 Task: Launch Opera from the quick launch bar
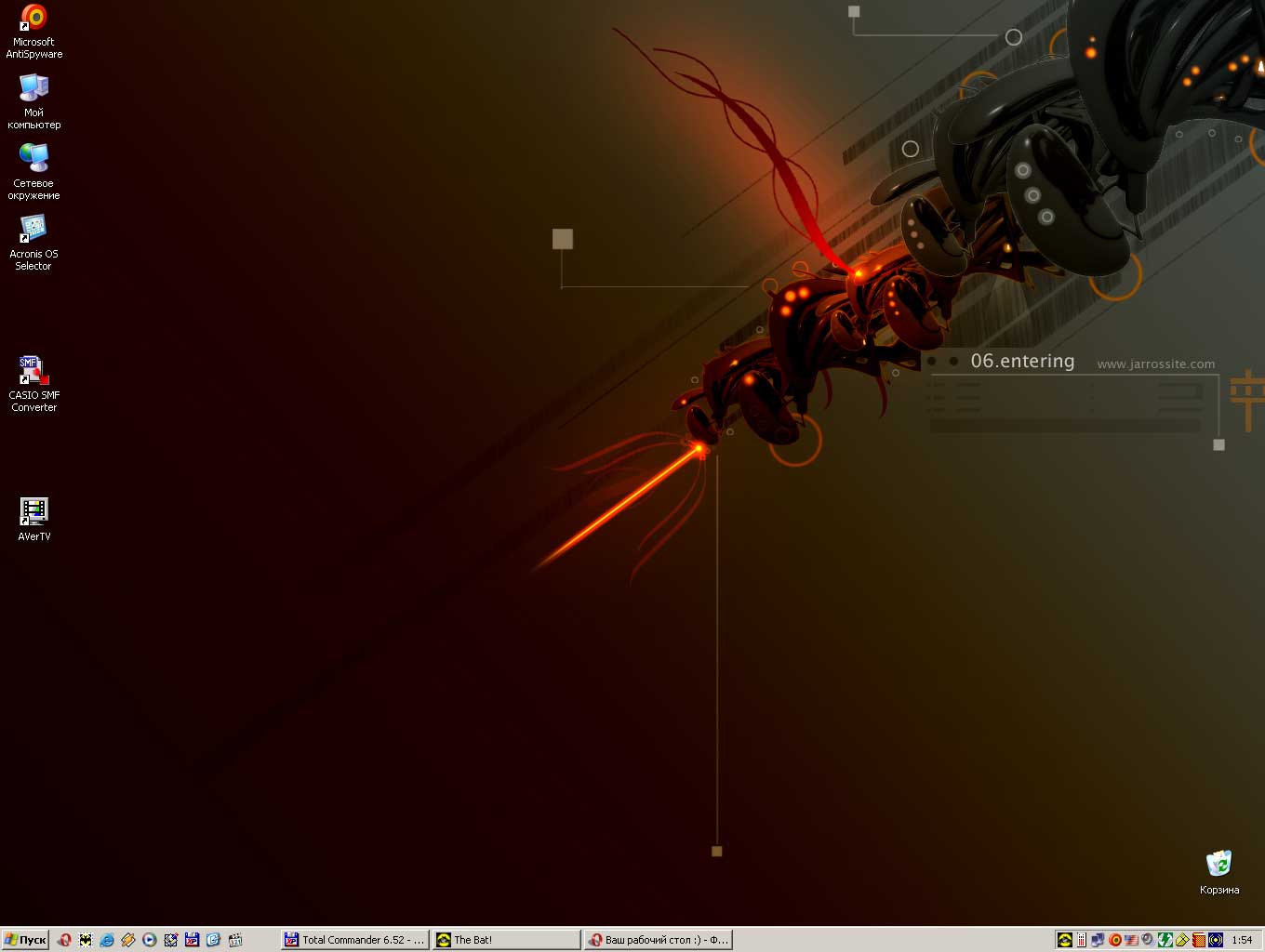[64, 940]
